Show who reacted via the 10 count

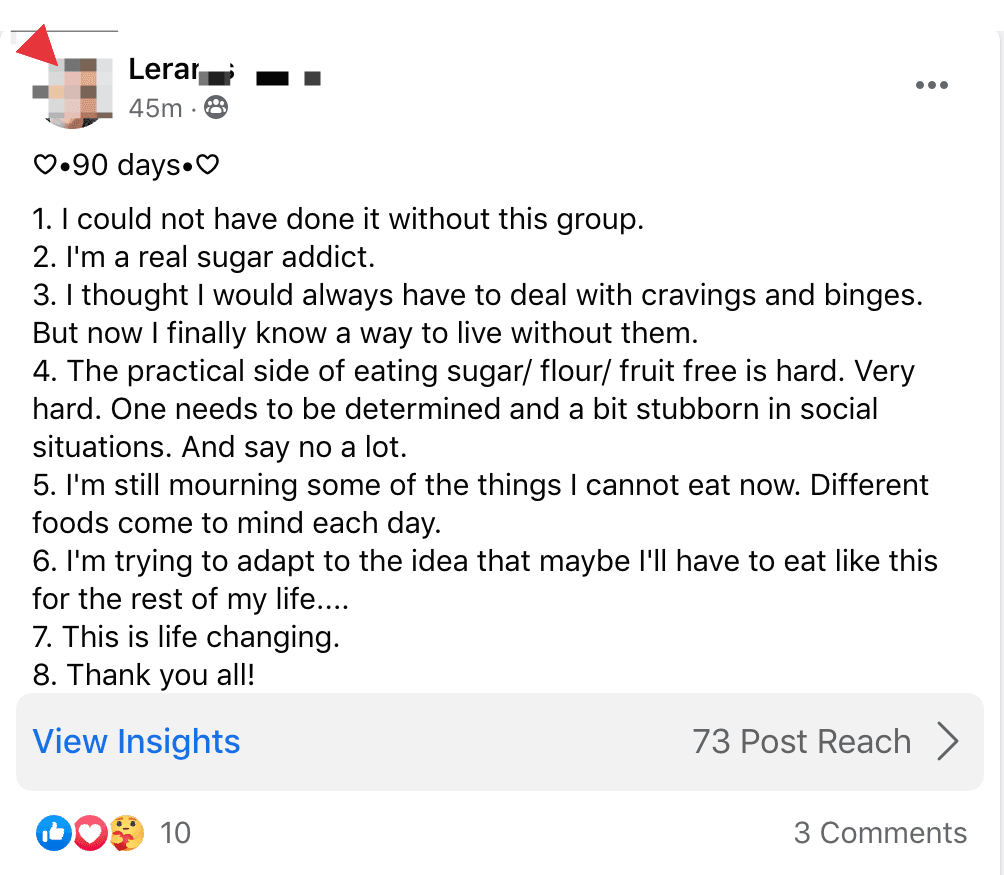[x=175, y=832]
